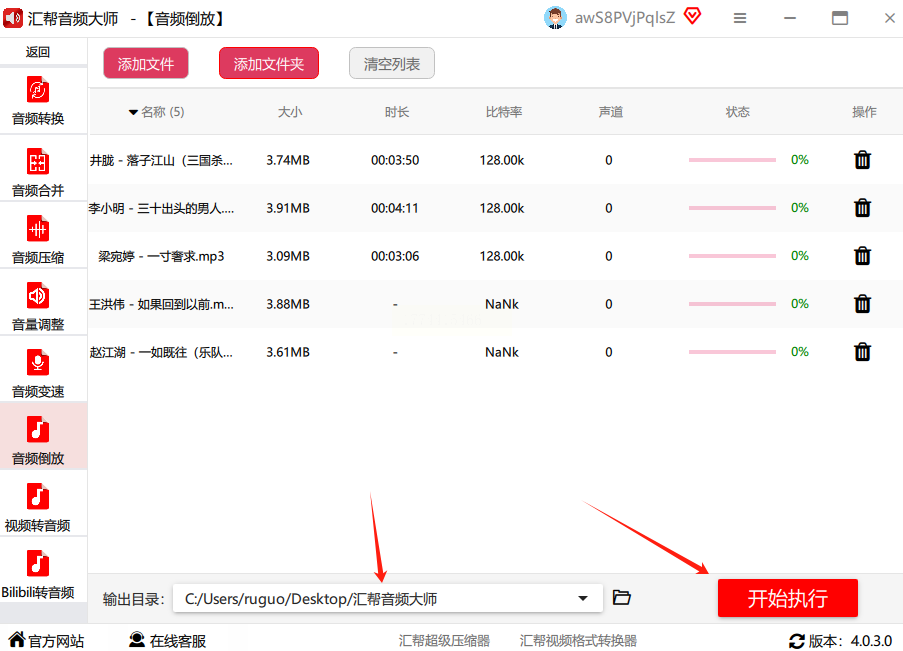Sort by 名称 (5) column header
This screenshot has width=903, height=651.
click(x=157, y=112)
